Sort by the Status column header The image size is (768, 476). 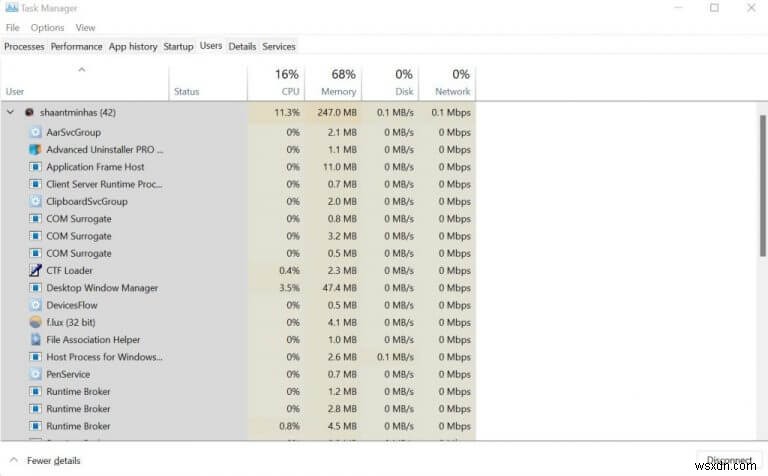click(208, 82)
